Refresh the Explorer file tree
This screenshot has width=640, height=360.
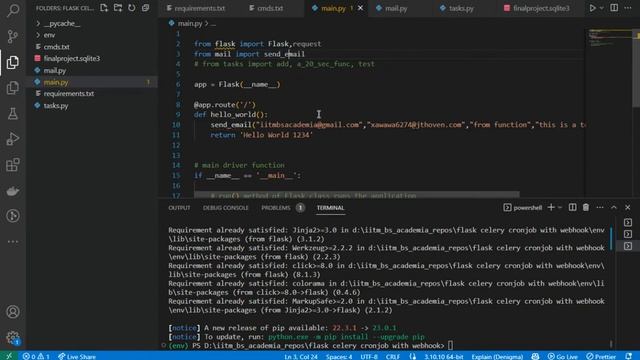pyautogui.click(x=131, y=8)
